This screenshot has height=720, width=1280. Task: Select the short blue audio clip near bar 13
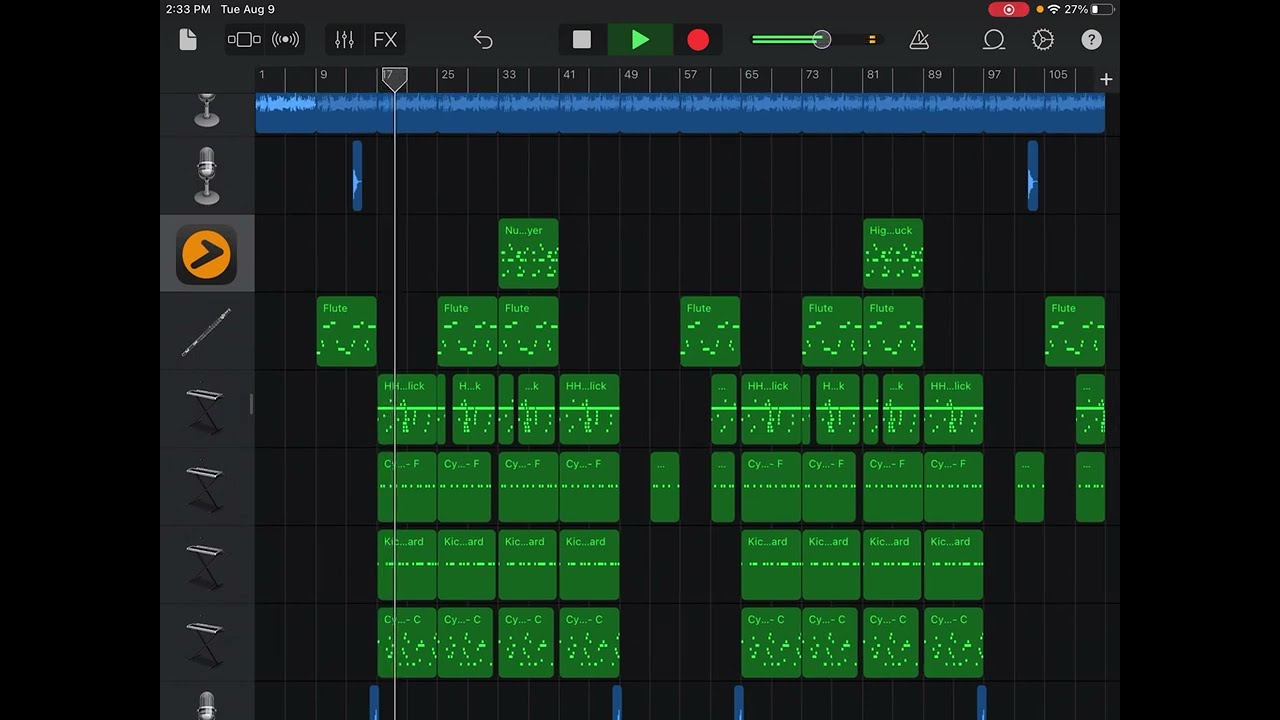(x=357, y=175)
